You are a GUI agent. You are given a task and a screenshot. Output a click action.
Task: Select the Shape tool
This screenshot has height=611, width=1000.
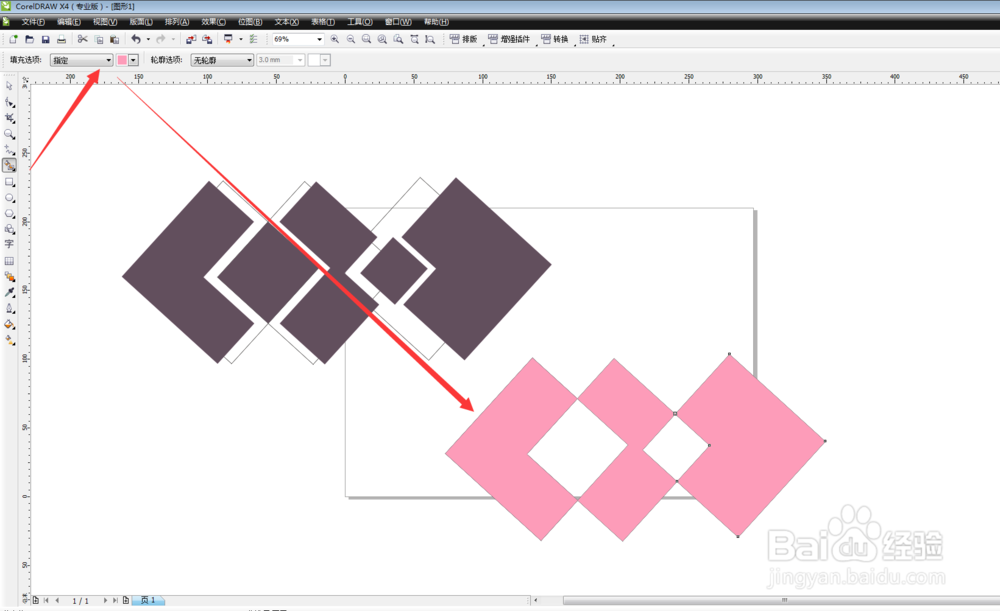coord(9,102)
